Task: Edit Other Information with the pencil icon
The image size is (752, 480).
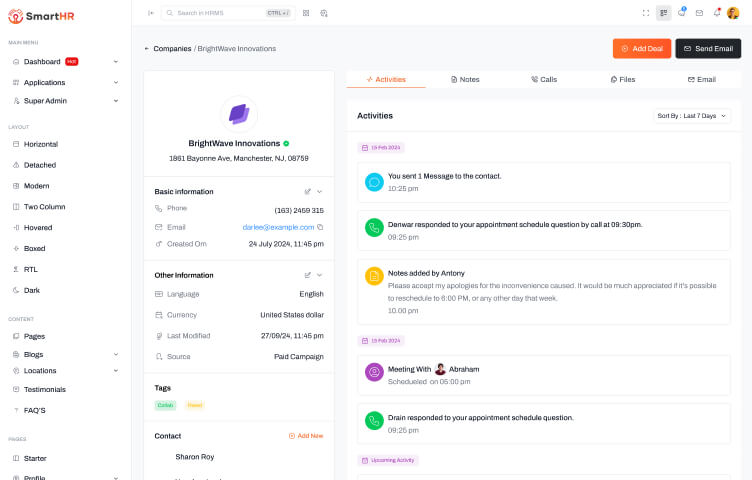Action: pyautogui.click(x=307, y=275)
